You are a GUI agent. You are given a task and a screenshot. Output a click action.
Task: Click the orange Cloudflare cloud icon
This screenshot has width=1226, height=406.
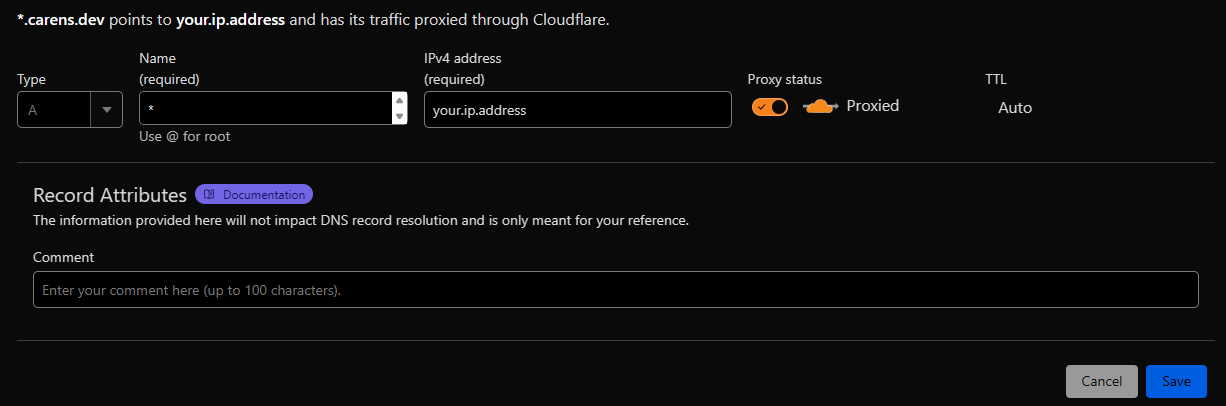tap(819, 106)
